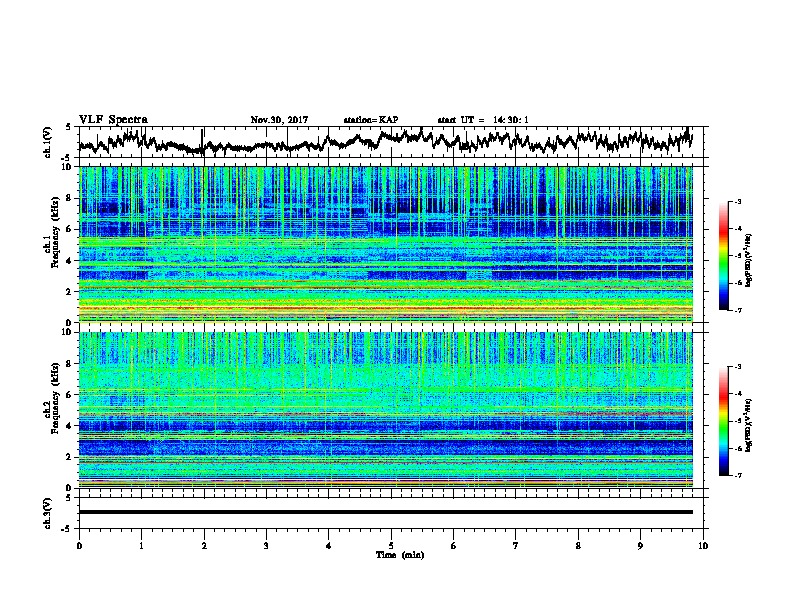Click time axis tick label "1"
Image resolution: width=792 pixels, height=612 pixels.
coord(141,546)
